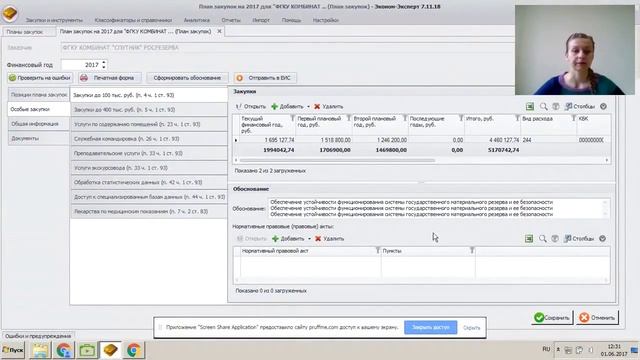Click the round arrow icon after Столбцы in Закупки
The width and height of the screenshot is (640, 360).
click(603, 107)
